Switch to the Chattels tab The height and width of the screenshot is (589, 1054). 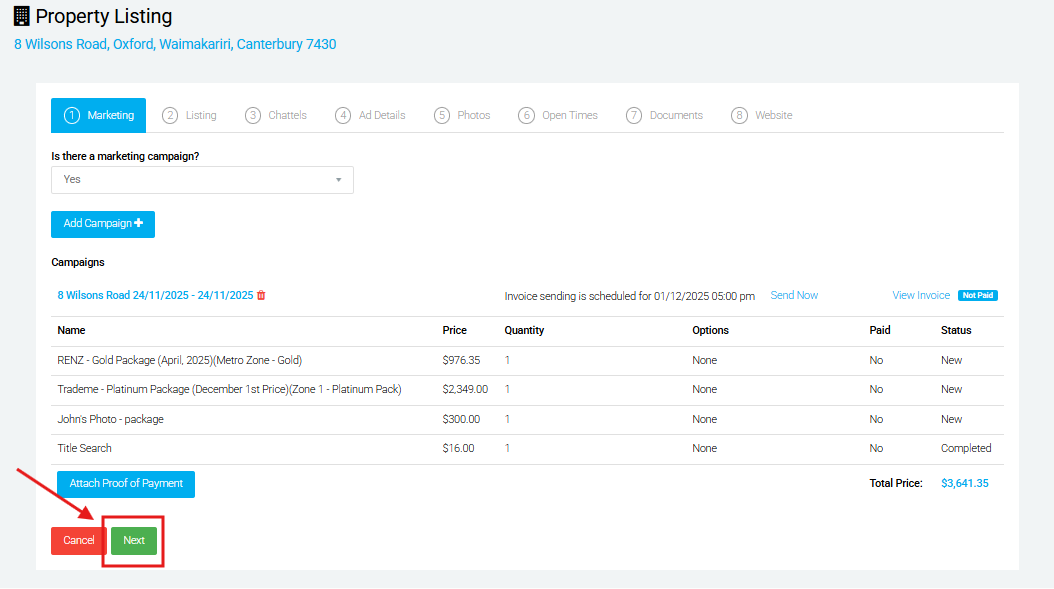pos(276,116)
